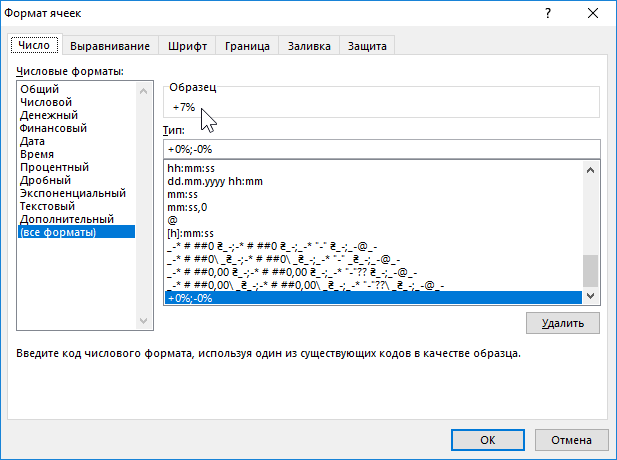Select Общий number format
Viewport: 617px width, 460px height.
point(77,89)
